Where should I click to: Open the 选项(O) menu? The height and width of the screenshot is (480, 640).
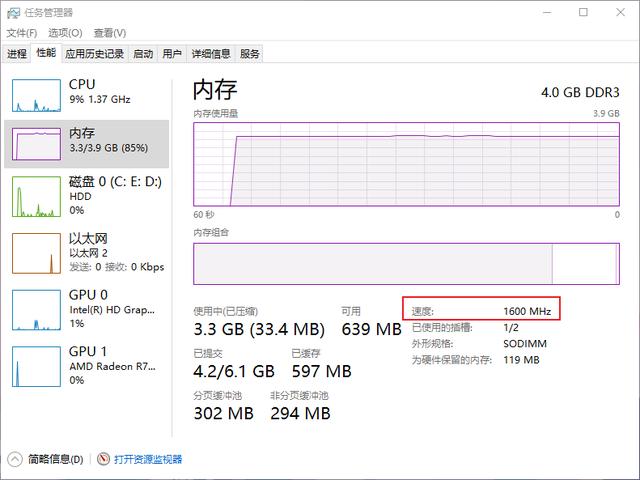pos(65,33)
